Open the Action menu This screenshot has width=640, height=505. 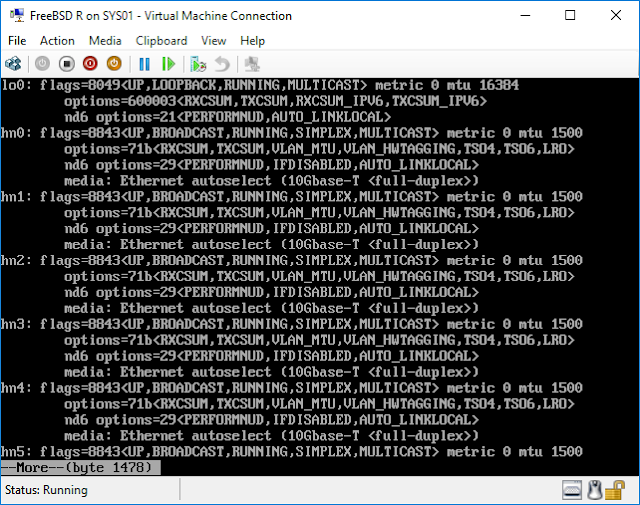click(x=57, y=41)
